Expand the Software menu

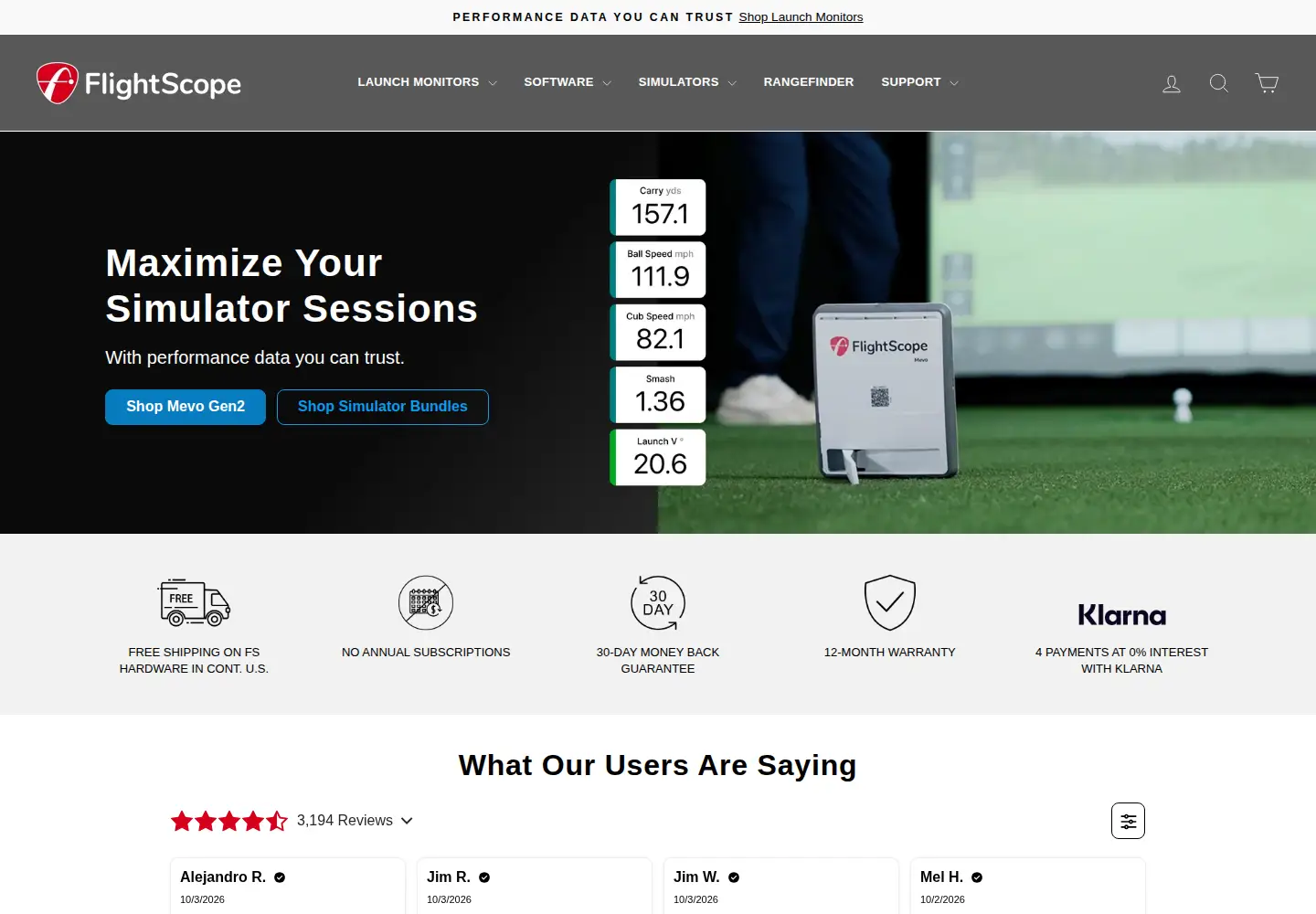pos(568,82)
